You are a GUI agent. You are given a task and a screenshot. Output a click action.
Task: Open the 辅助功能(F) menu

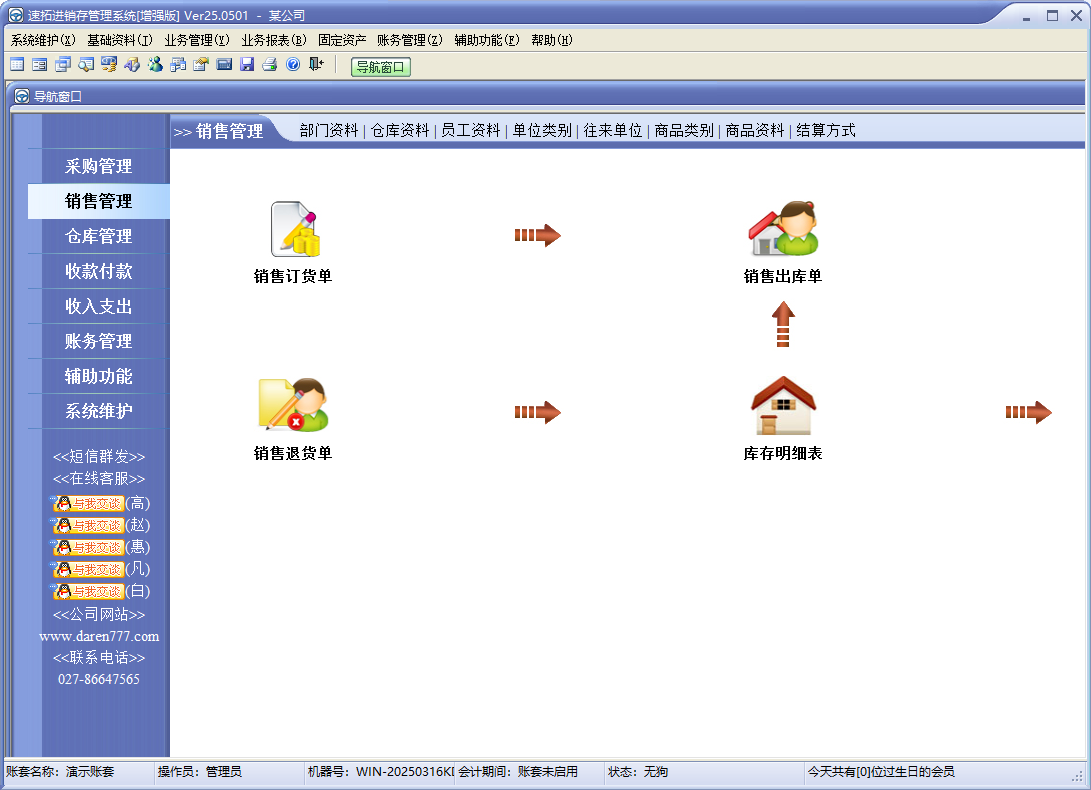(x=487, y=40)
